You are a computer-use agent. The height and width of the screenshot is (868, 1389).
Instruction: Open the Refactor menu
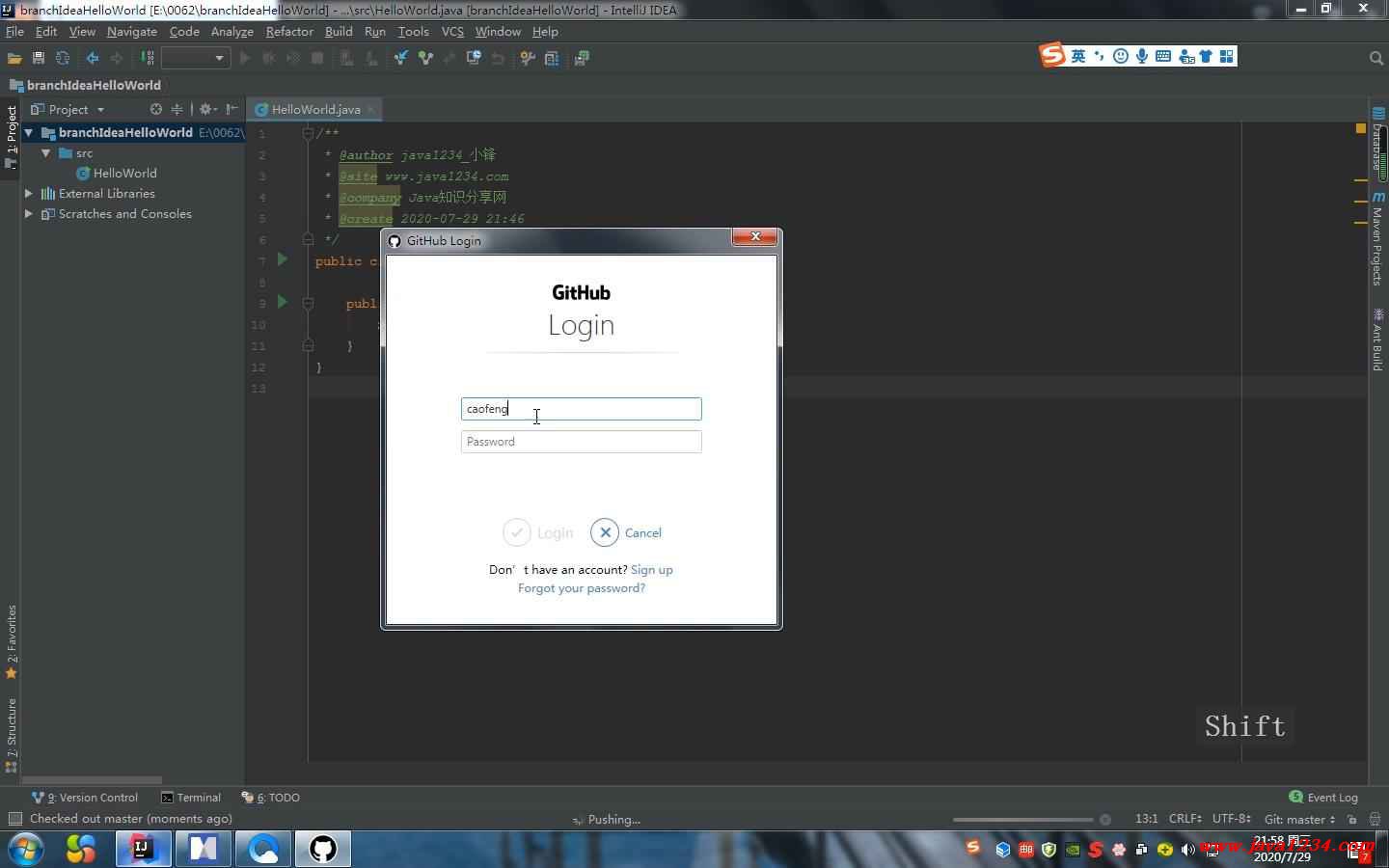289,32
